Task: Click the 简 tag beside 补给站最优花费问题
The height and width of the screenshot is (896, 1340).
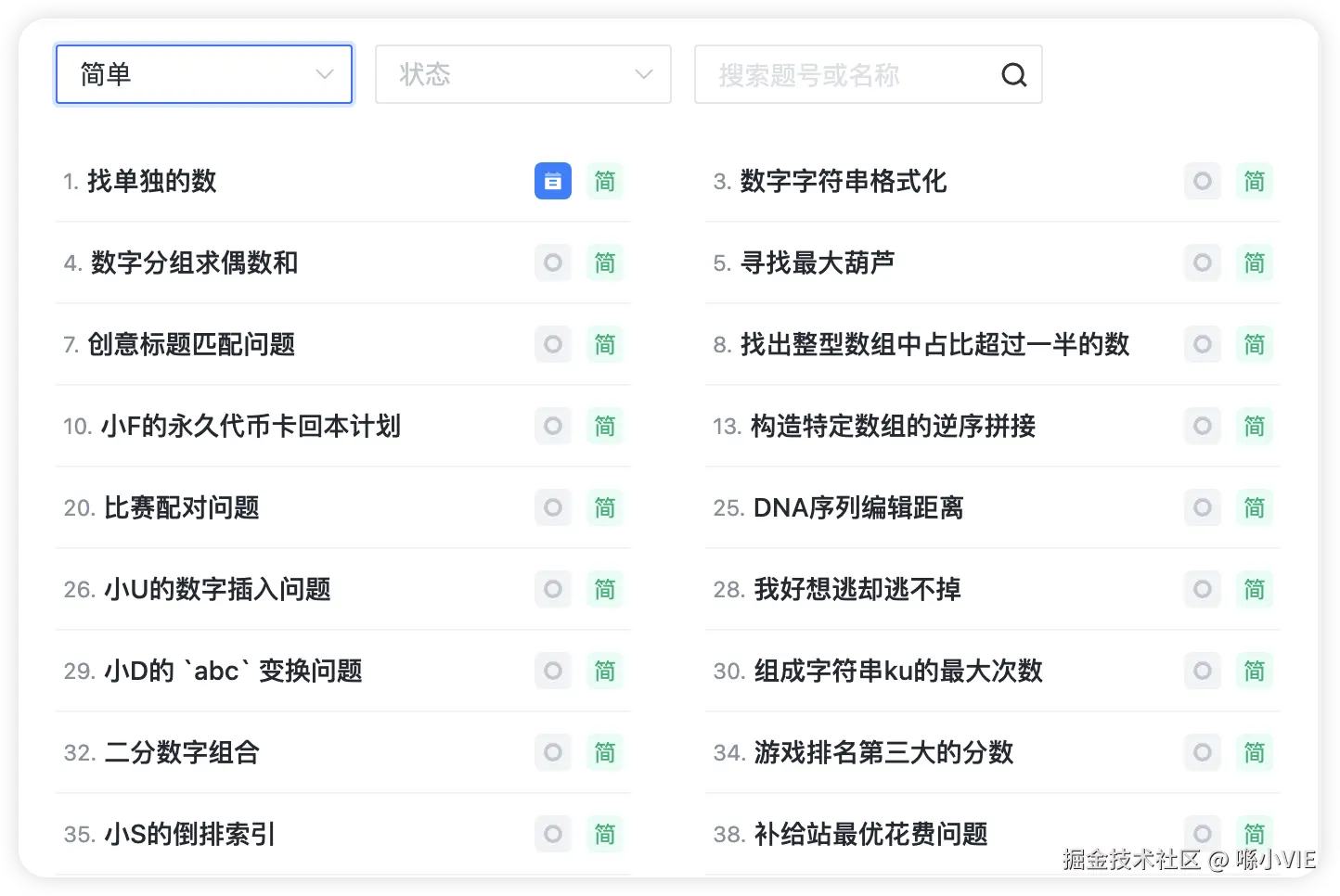Action: click(x=1254, y=834)
